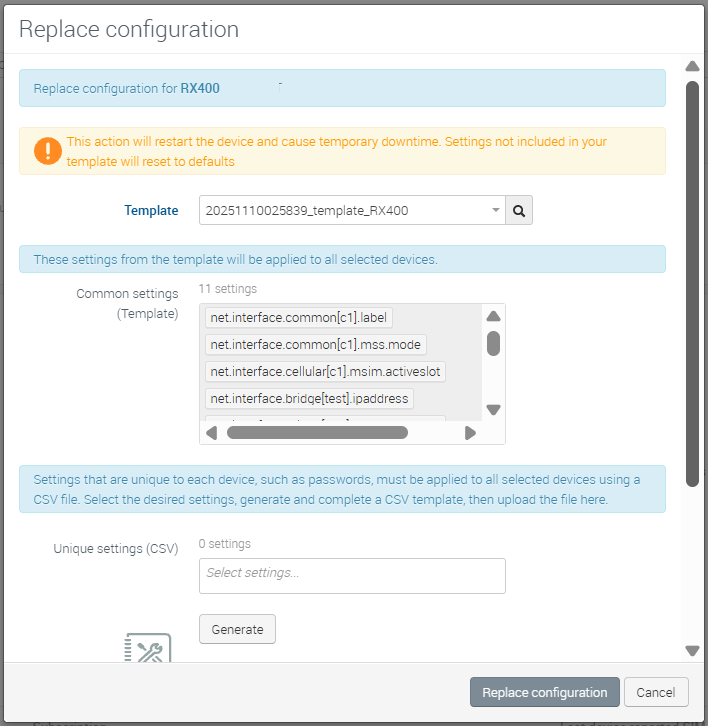This screenshot has width=708, height=726.
Task: Click the orange warning exclamation icon
Action: tap(47, 151)
